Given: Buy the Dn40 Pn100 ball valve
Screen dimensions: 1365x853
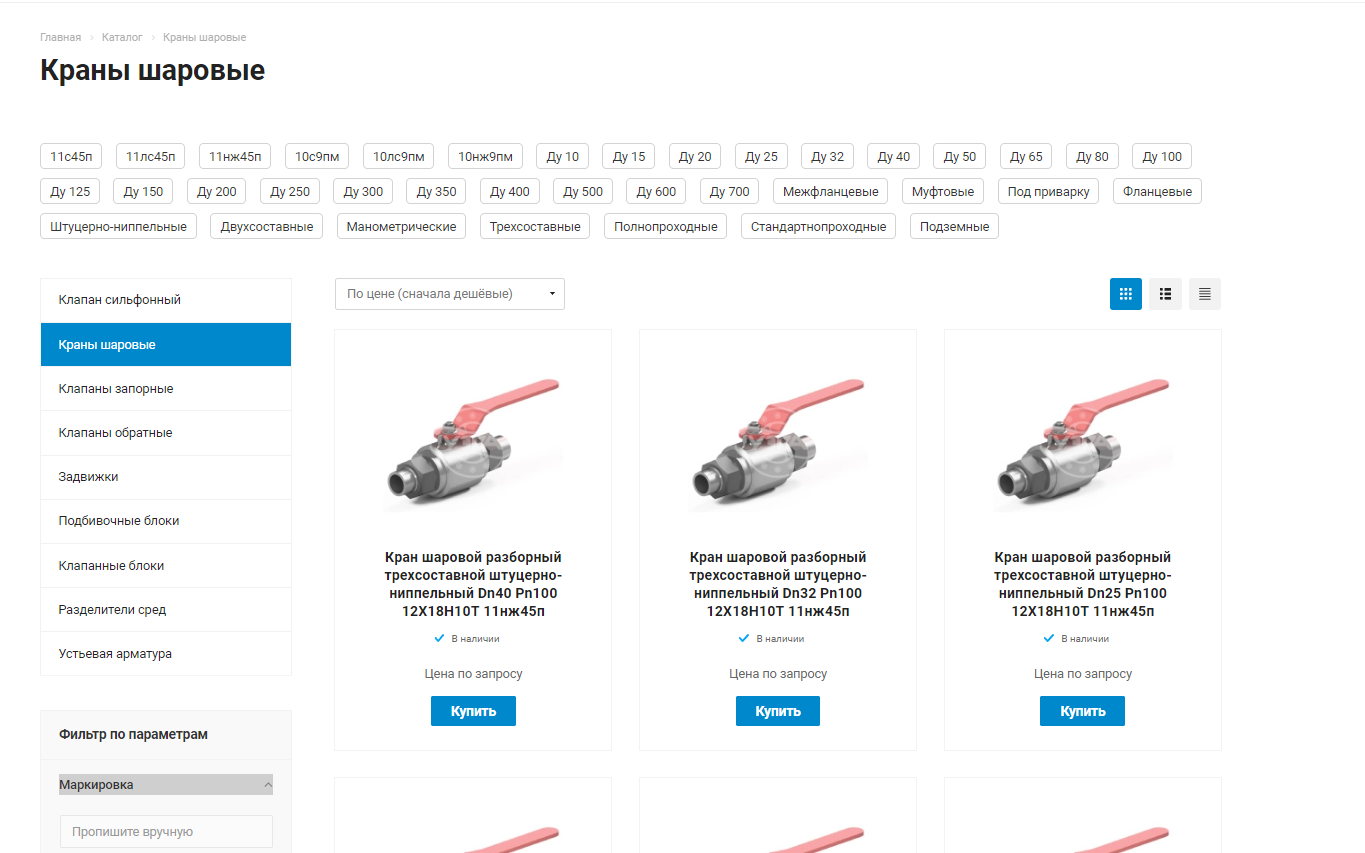Looking at the screenshot, I should [x=473, y=711].
